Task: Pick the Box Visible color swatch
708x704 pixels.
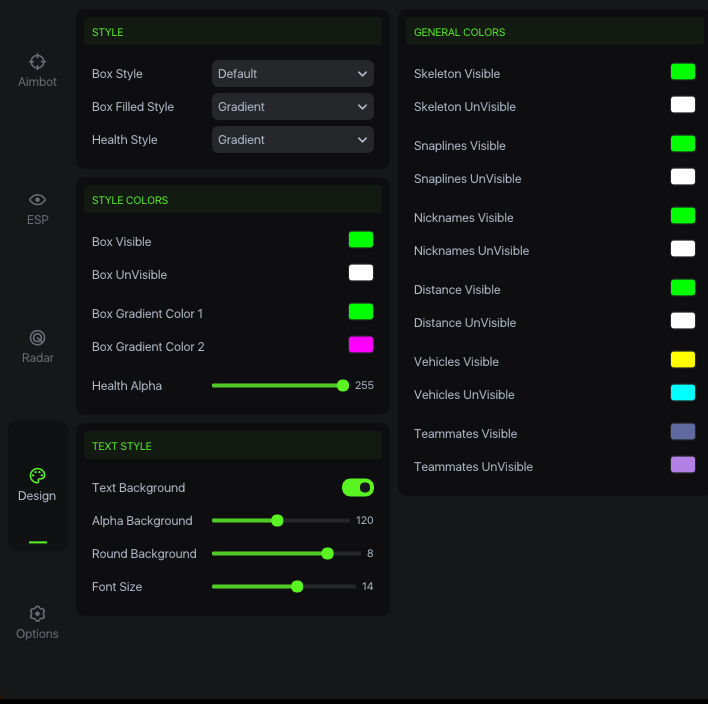Action: pos(360,240)
